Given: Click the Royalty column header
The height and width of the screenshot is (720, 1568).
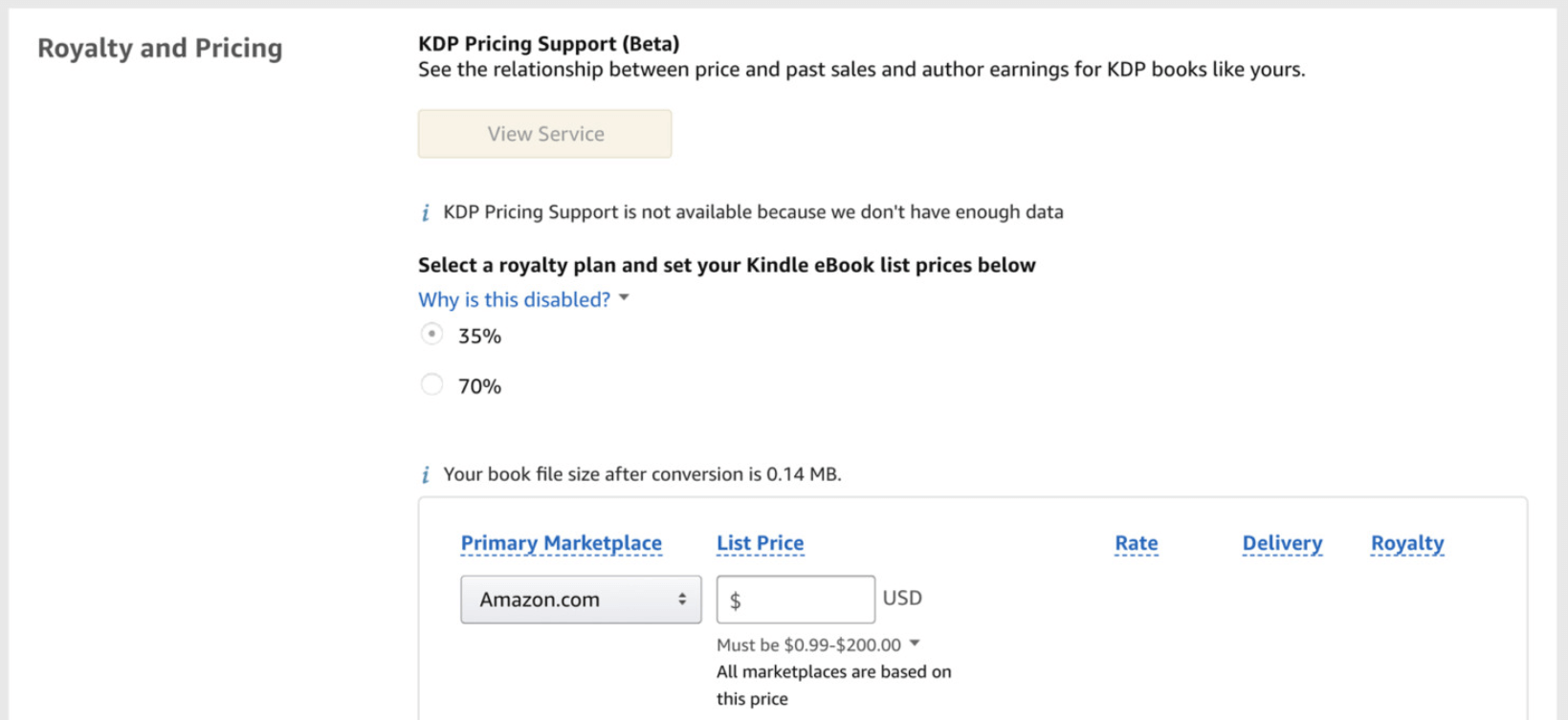Looking at the screenshot, I should [x=1407, y=542].
